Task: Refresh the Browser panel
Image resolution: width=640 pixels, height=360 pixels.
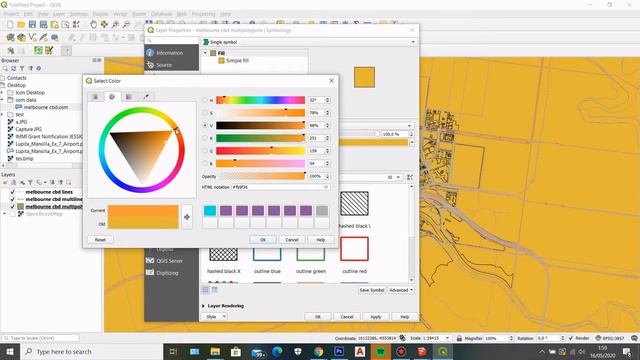Action: pyautogui.click(x=13, y=69)
